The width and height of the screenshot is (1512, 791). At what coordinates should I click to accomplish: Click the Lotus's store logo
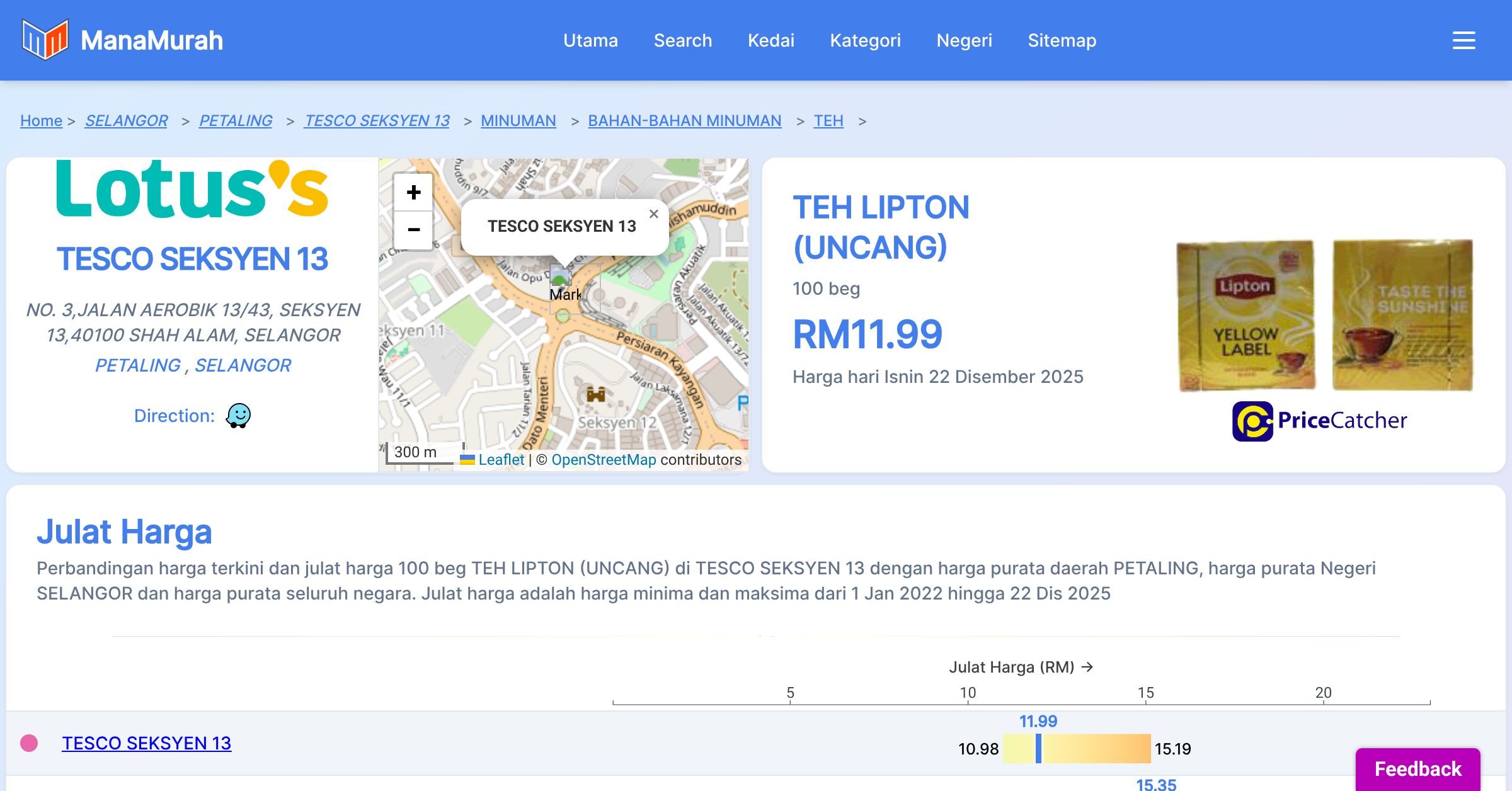(x=192, y=189)
